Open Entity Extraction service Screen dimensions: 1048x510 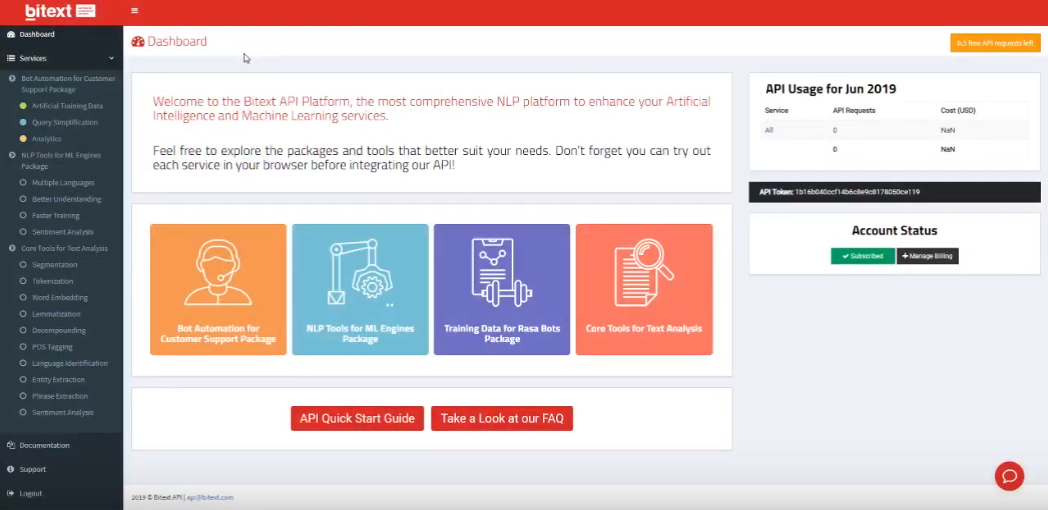[x=58, y=380]
